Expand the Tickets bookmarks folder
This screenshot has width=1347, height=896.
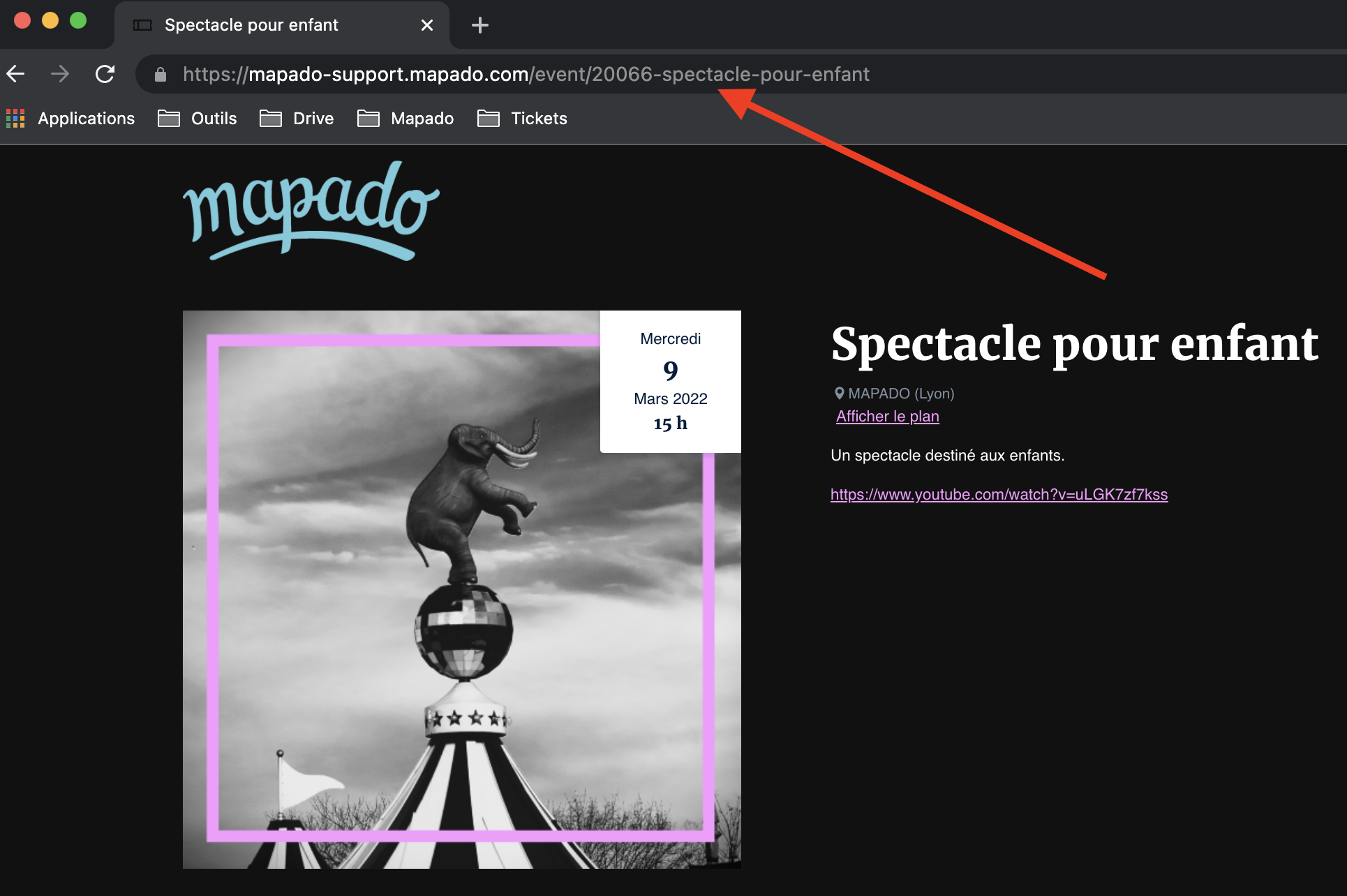[x=522, y=119]
